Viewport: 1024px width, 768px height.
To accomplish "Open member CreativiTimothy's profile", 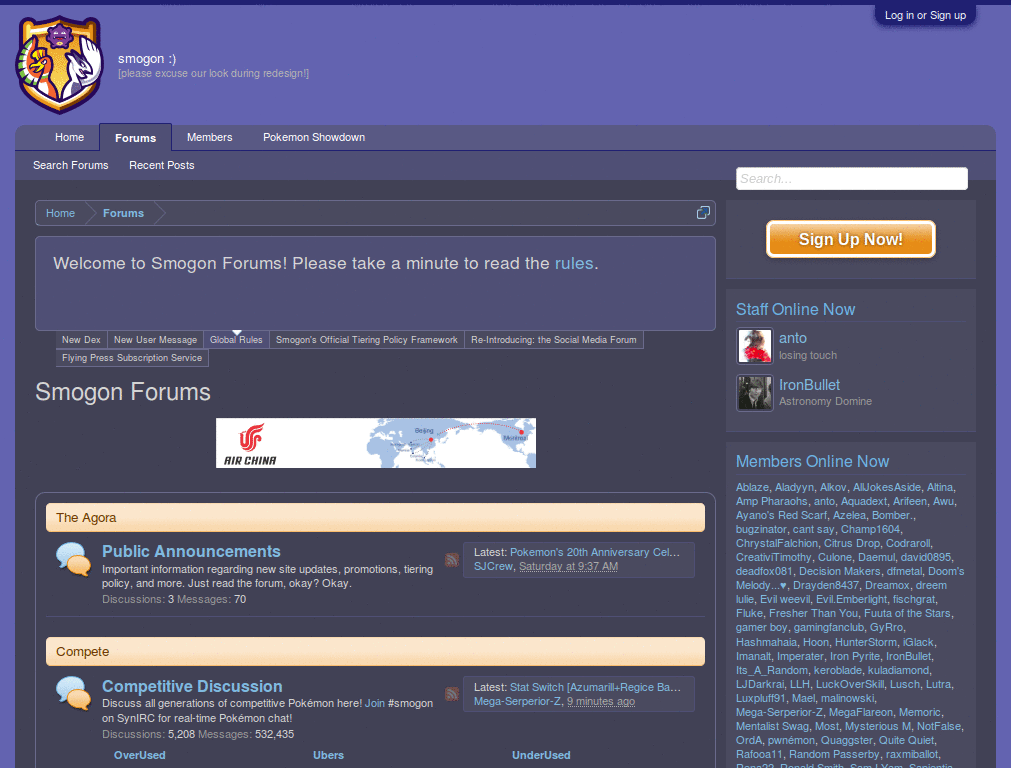I will pos(773,558).
